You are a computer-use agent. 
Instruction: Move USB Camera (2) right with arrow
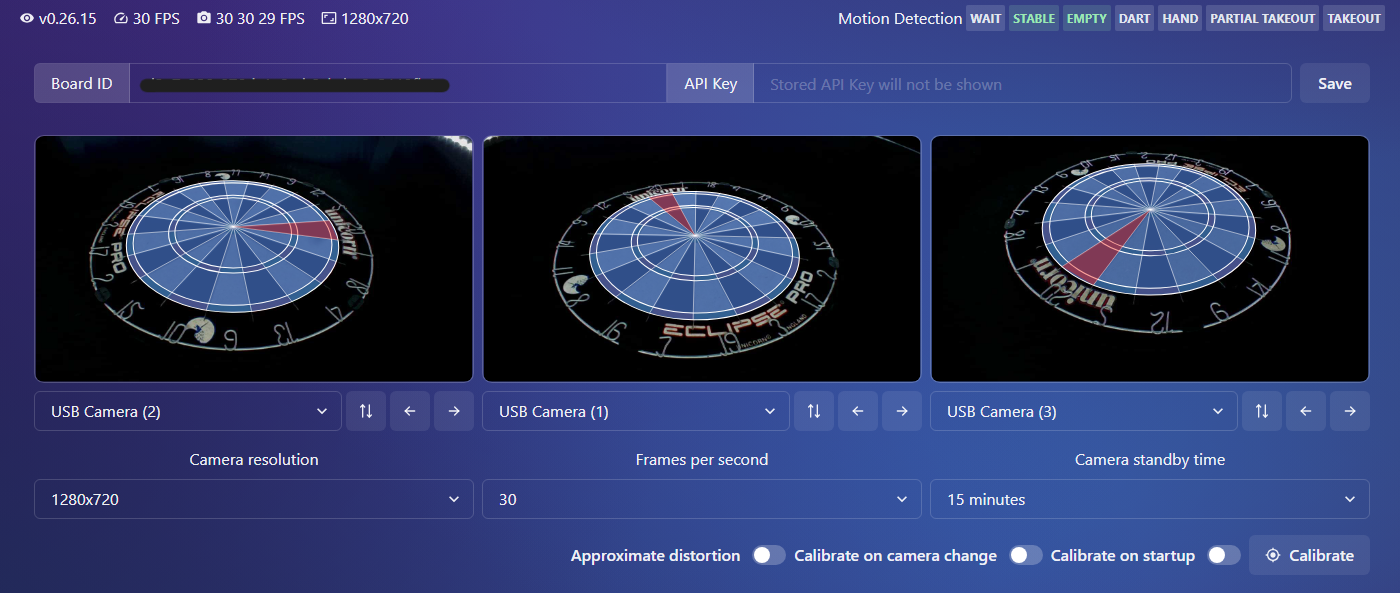tap(454, 411)
